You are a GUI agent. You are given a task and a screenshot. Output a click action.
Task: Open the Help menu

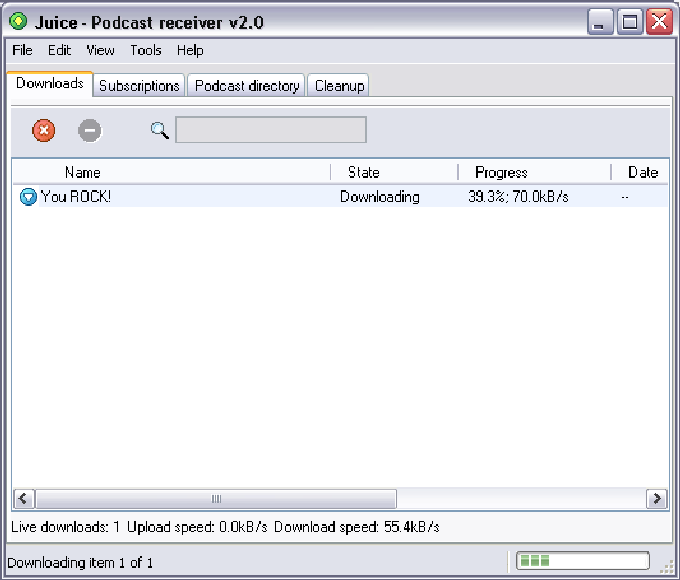click(x=190, y=50)
